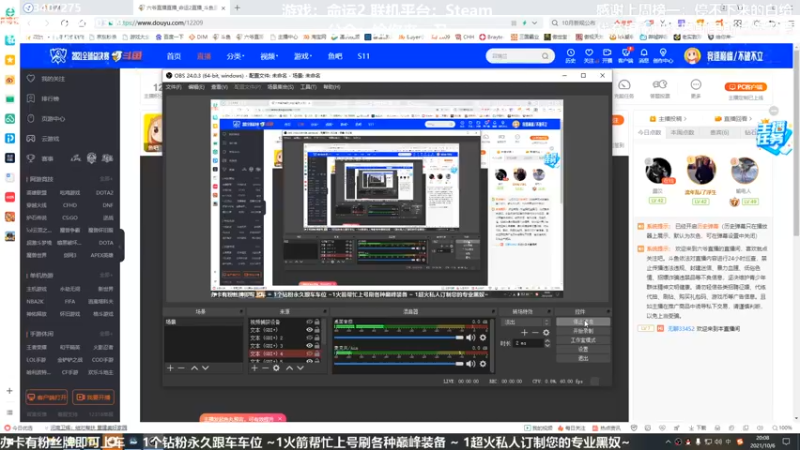Click Douyu search magnifier icon
Viewport: 800px width, 450px height.
[545, 56]
